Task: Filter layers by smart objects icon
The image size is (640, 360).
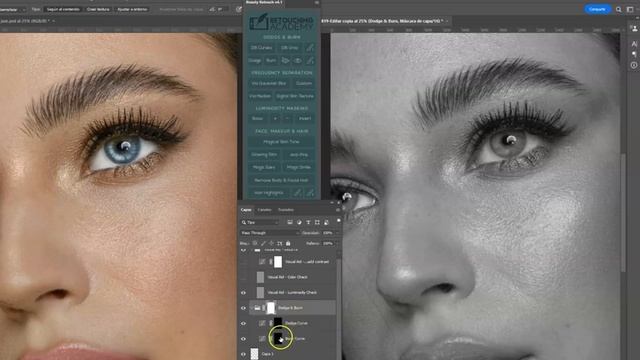Action: [326, 222]
